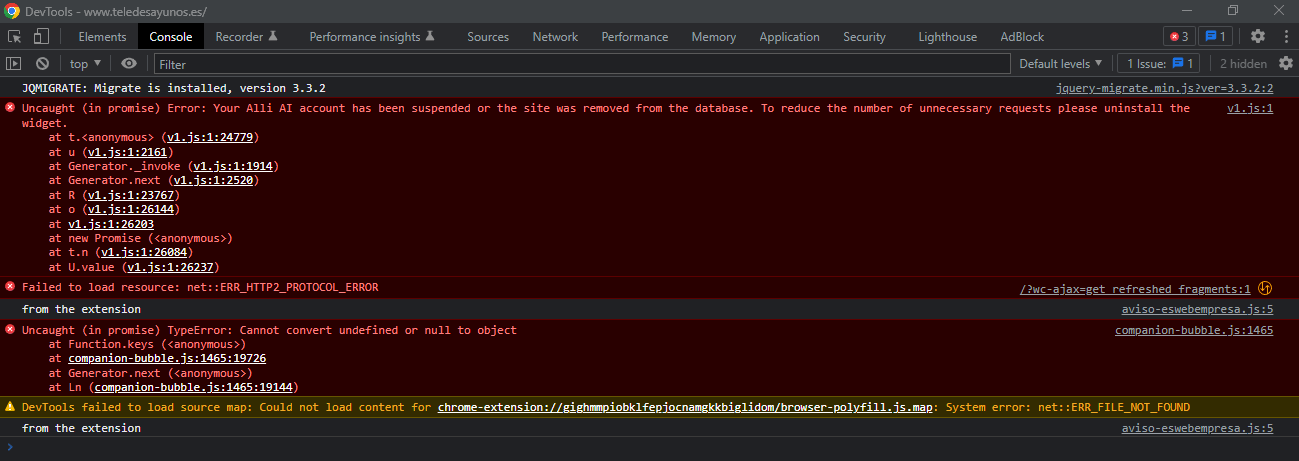
Task: Follow the v1.js:1:1914 stack trace link
Action: point(234,166)
